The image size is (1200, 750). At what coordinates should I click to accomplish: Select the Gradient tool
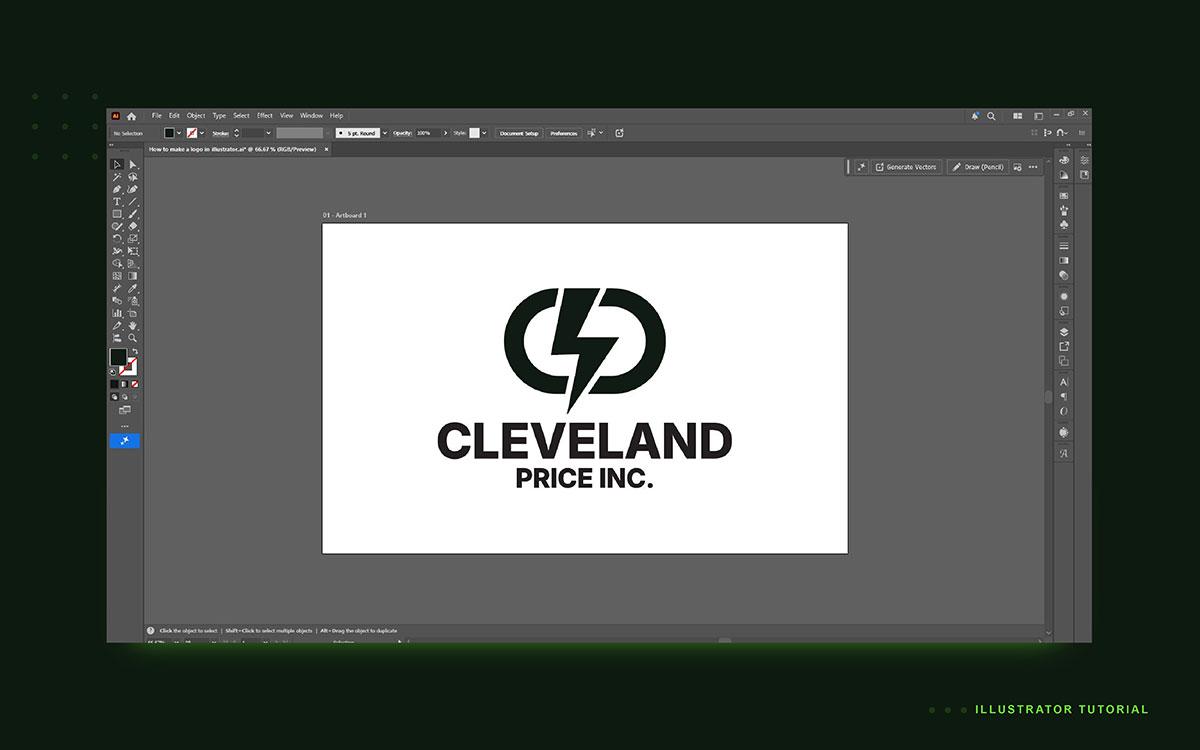[x=133, y=275]
